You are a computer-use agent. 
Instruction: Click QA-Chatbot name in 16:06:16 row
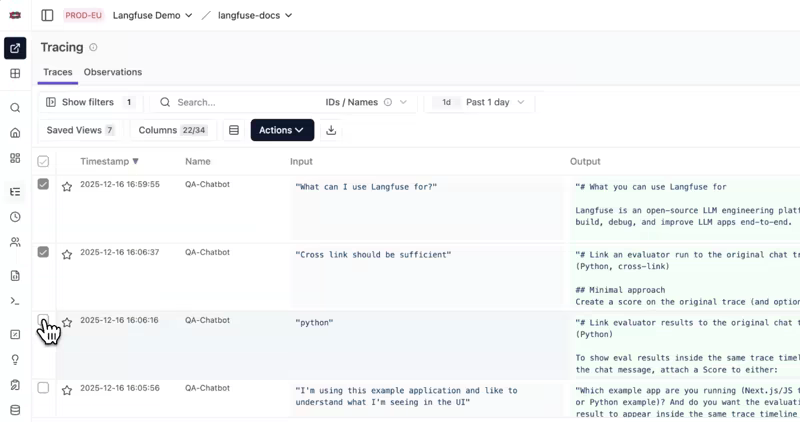(x=207, y=320)
